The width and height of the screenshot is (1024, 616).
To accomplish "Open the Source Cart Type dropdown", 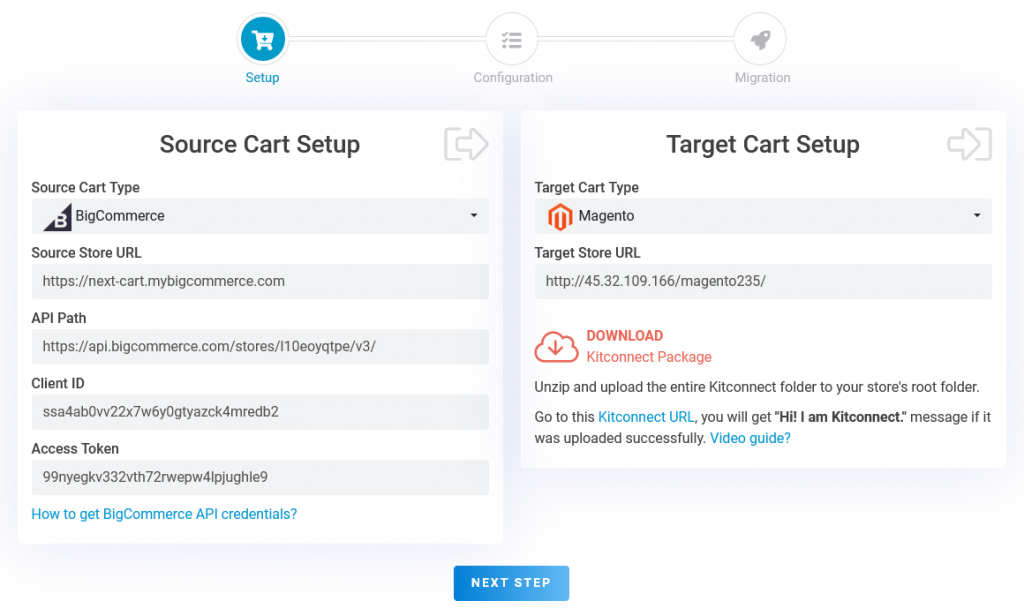I will [260, 216].
